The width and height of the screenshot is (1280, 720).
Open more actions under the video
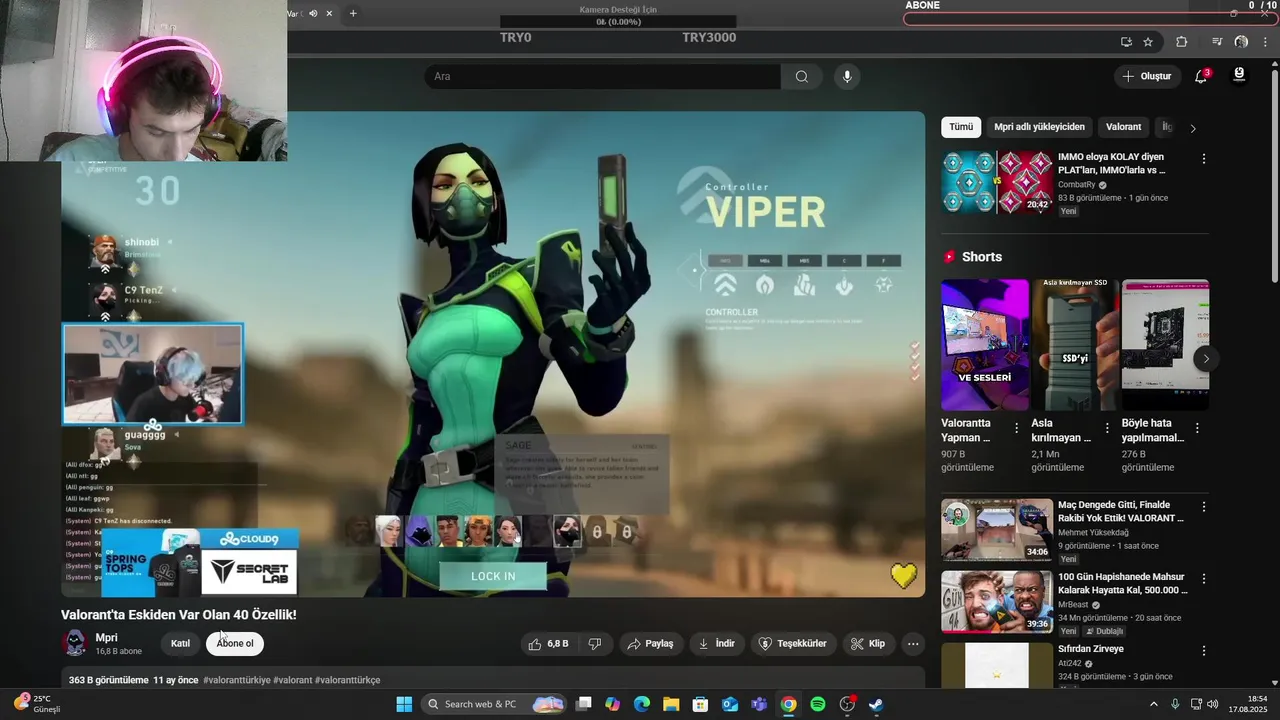pos(913,644)
